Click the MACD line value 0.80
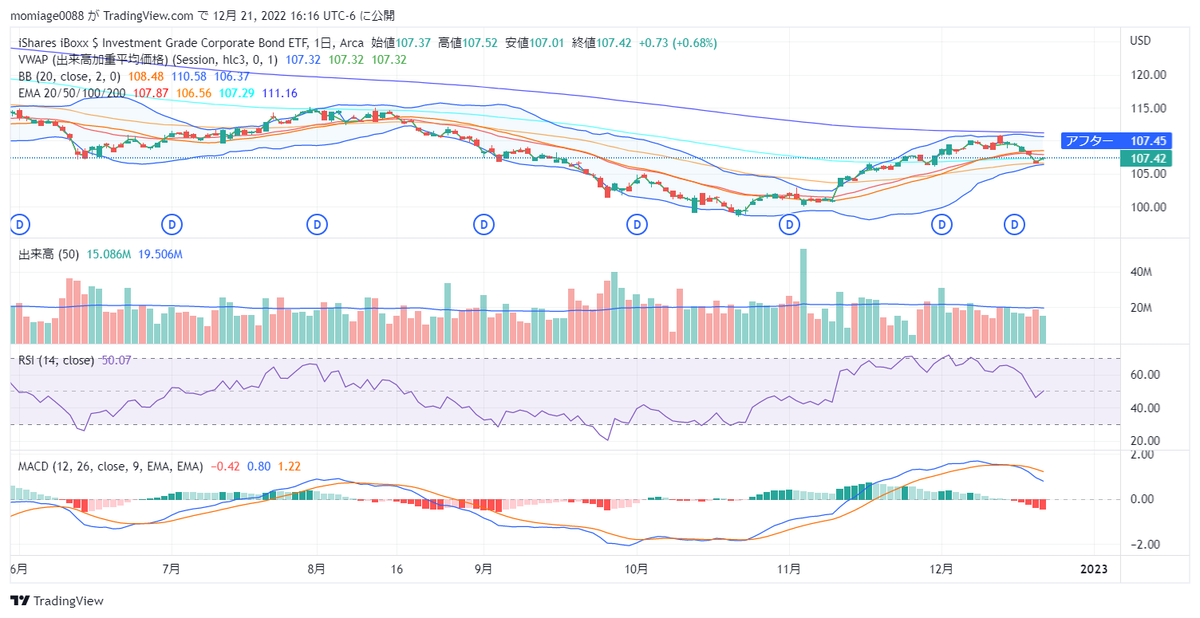 pos(259,466)
